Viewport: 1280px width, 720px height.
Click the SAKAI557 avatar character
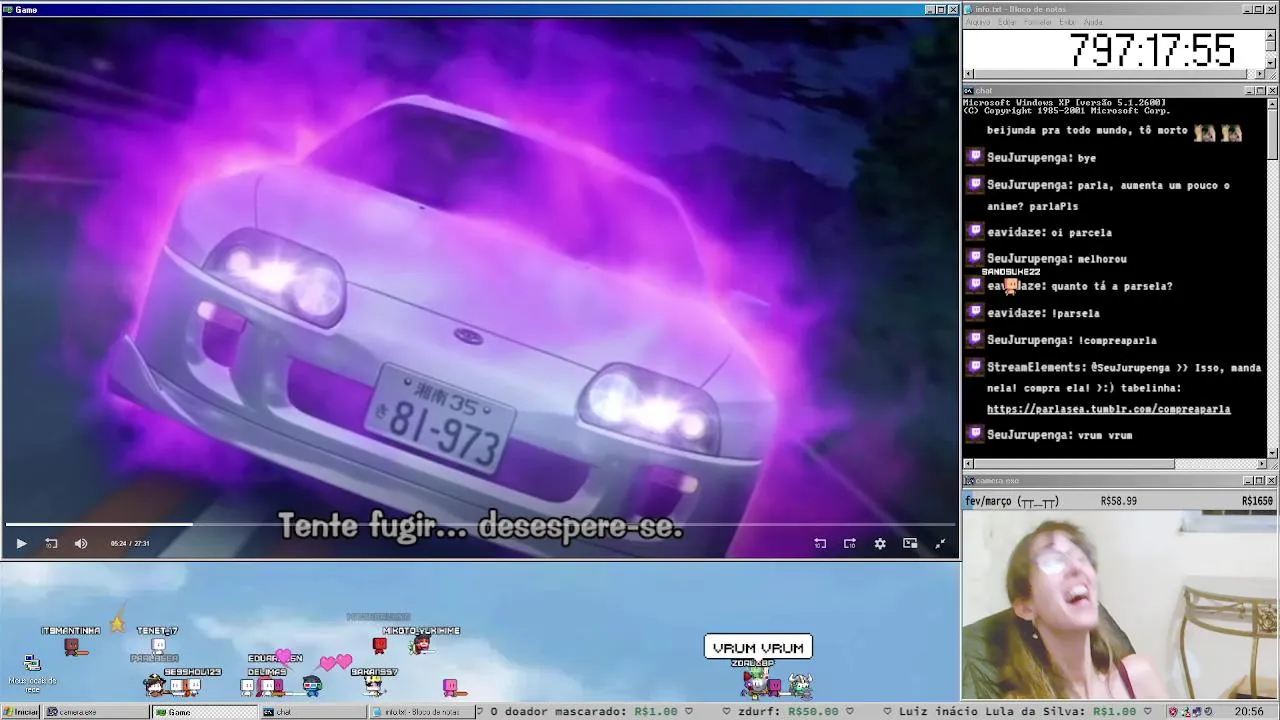tap(374, 686)
